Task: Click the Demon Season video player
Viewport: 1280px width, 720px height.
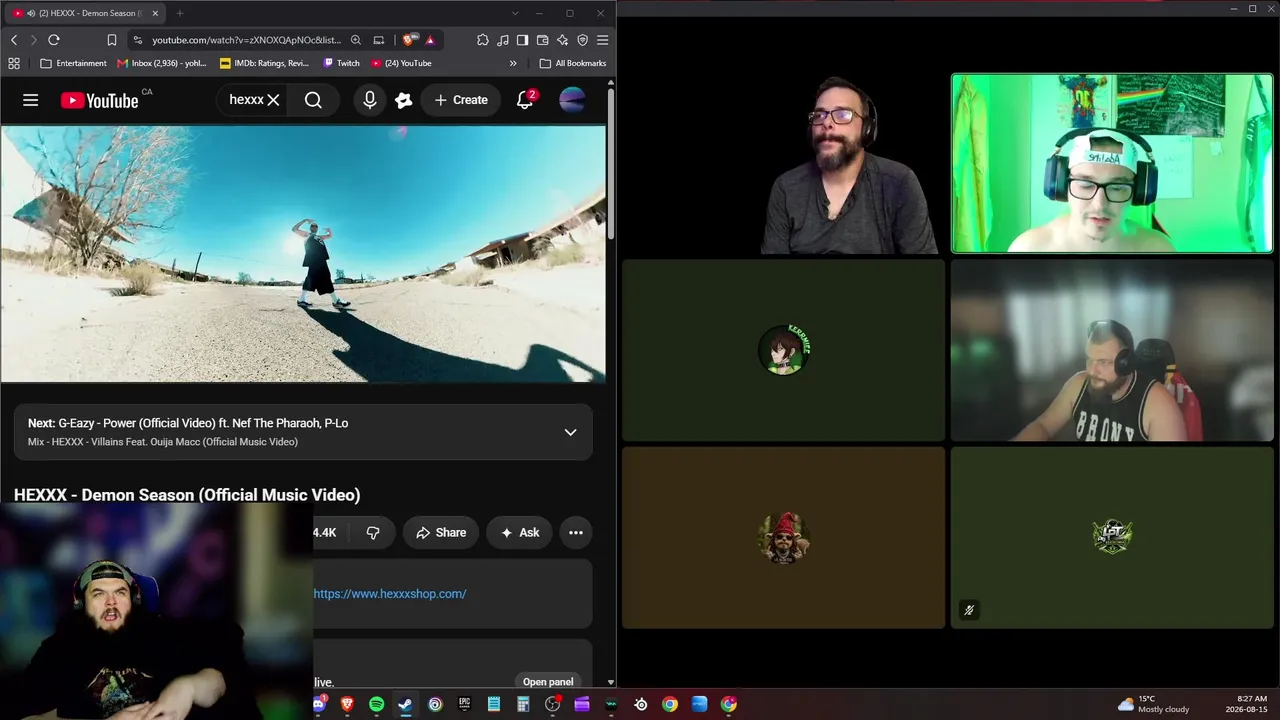Action: (303, 254)
